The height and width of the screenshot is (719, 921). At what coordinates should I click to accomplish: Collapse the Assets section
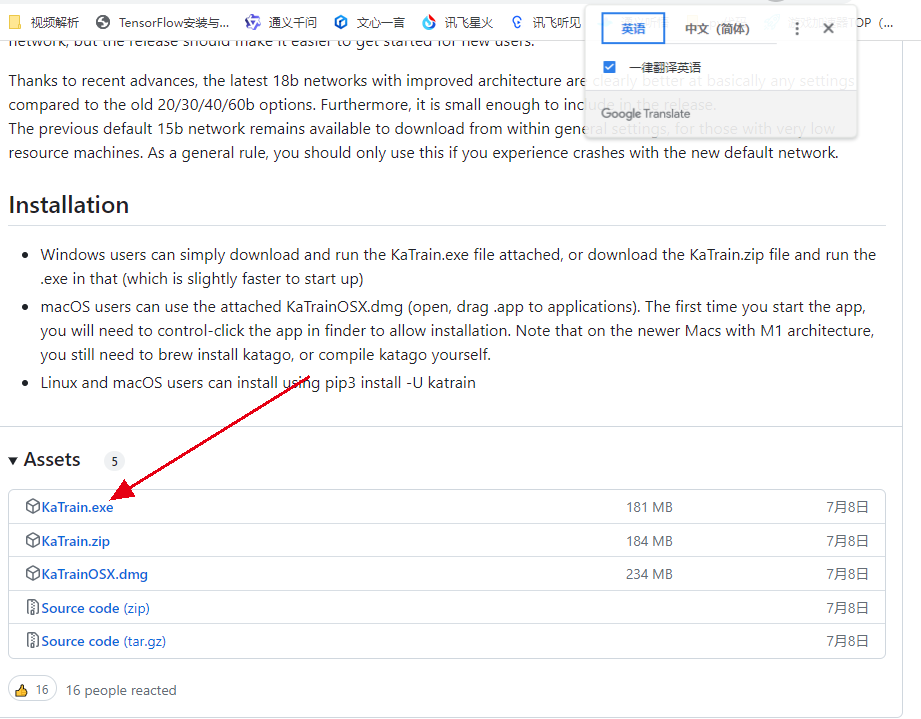(x=44, y=460)
